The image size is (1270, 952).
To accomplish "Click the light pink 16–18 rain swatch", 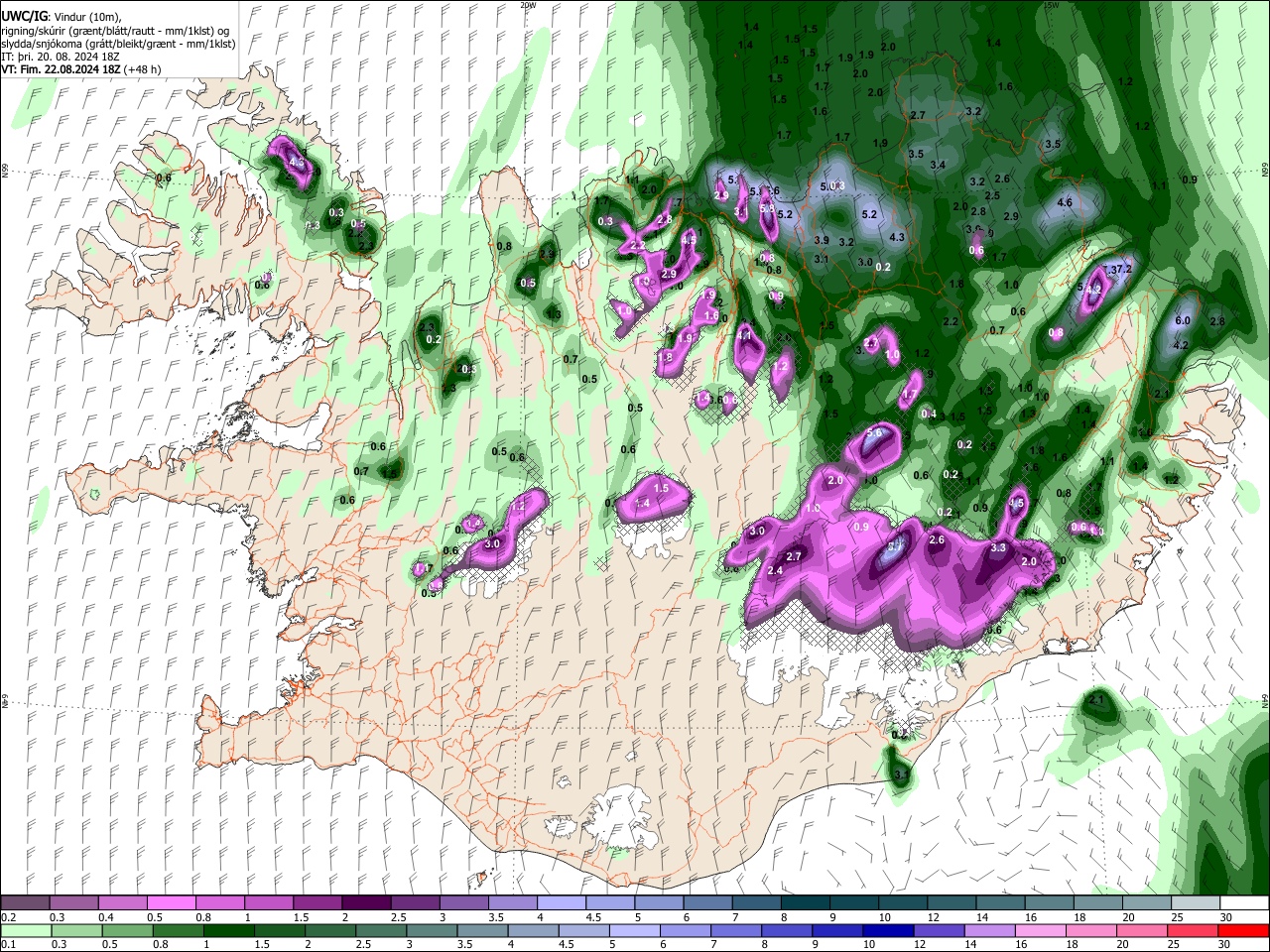I will [1040, 930].
